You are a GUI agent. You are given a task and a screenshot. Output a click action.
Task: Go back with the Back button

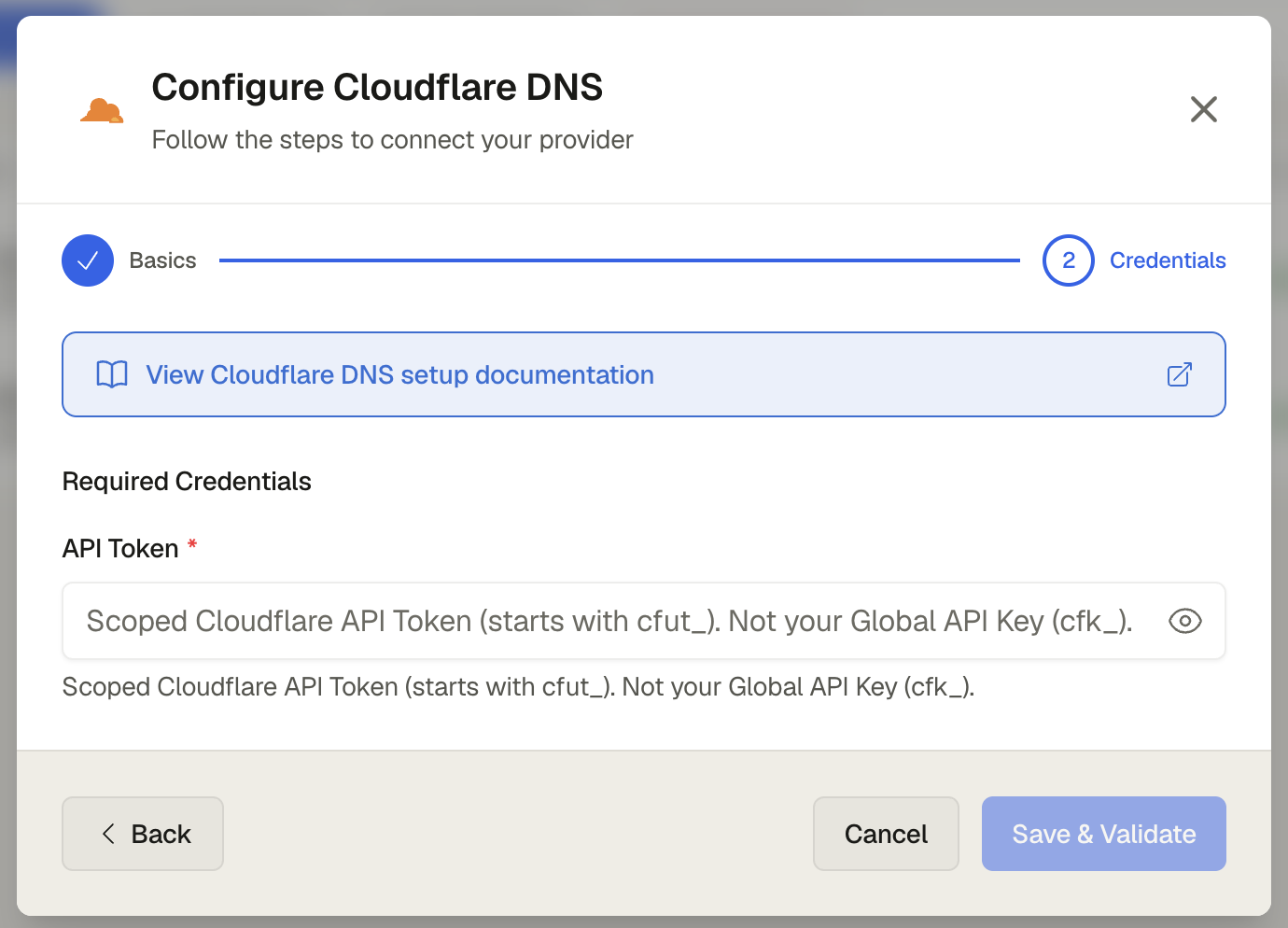143,834
